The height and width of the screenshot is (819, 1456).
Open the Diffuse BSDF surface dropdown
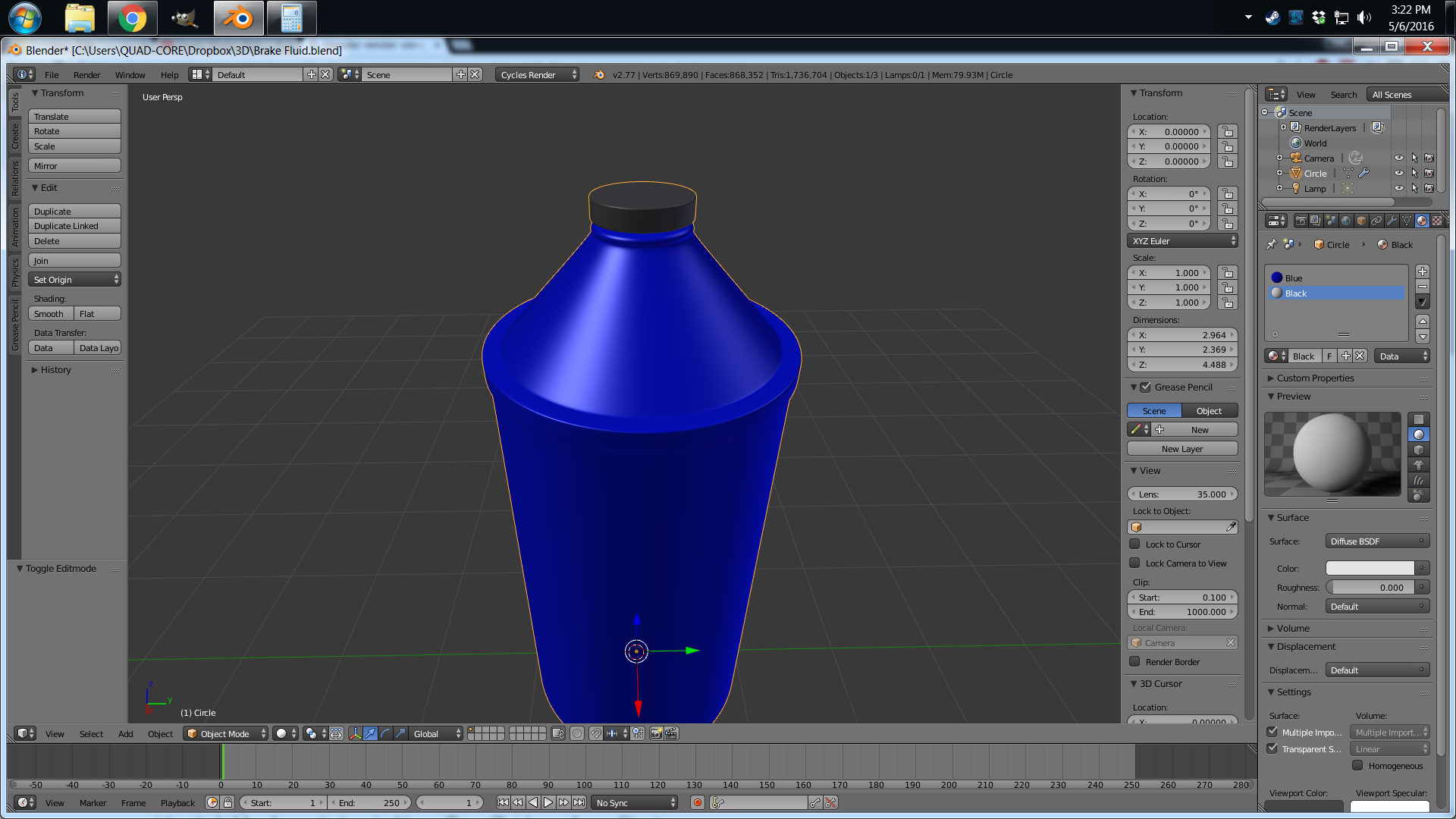1378,541
